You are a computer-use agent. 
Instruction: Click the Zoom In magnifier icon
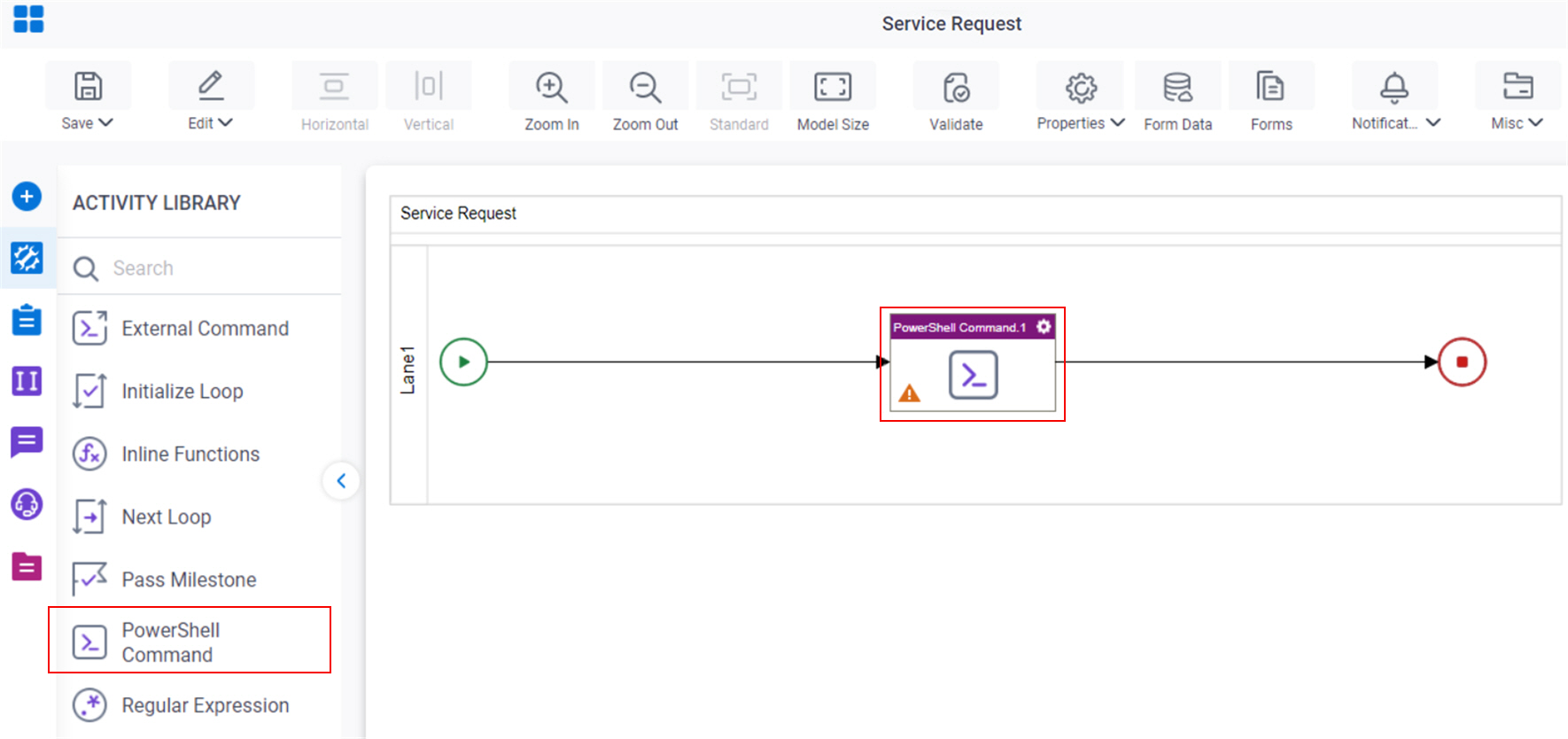coord(551,87)
